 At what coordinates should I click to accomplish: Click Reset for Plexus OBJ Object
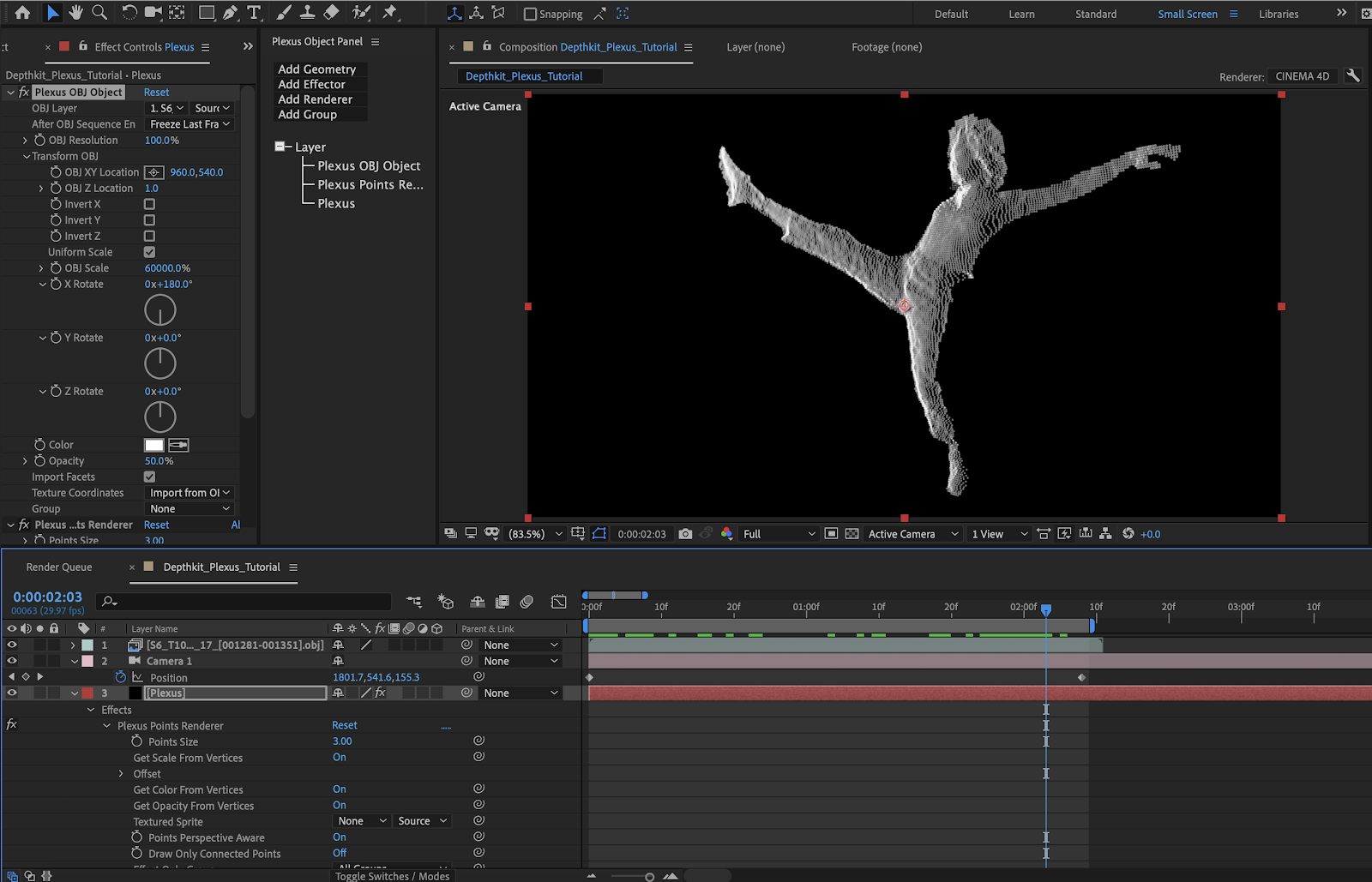click(x=156, y=92)
